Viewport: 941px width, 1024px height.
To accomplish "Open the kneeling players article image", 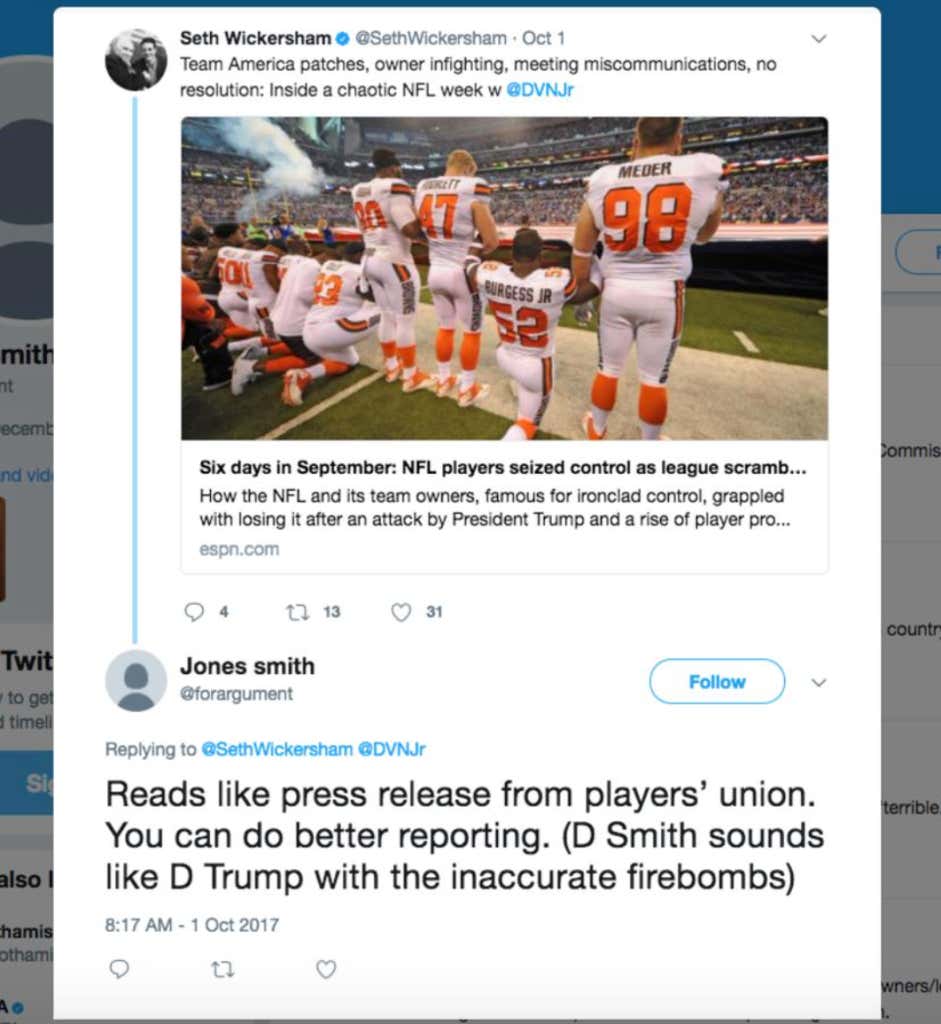I will (504, 278).
